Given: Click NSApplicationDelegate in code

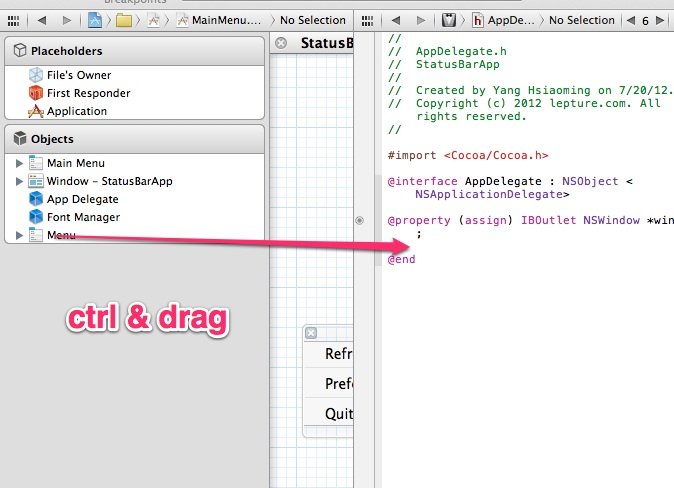Looking at the screenshot, I should 489,194.
